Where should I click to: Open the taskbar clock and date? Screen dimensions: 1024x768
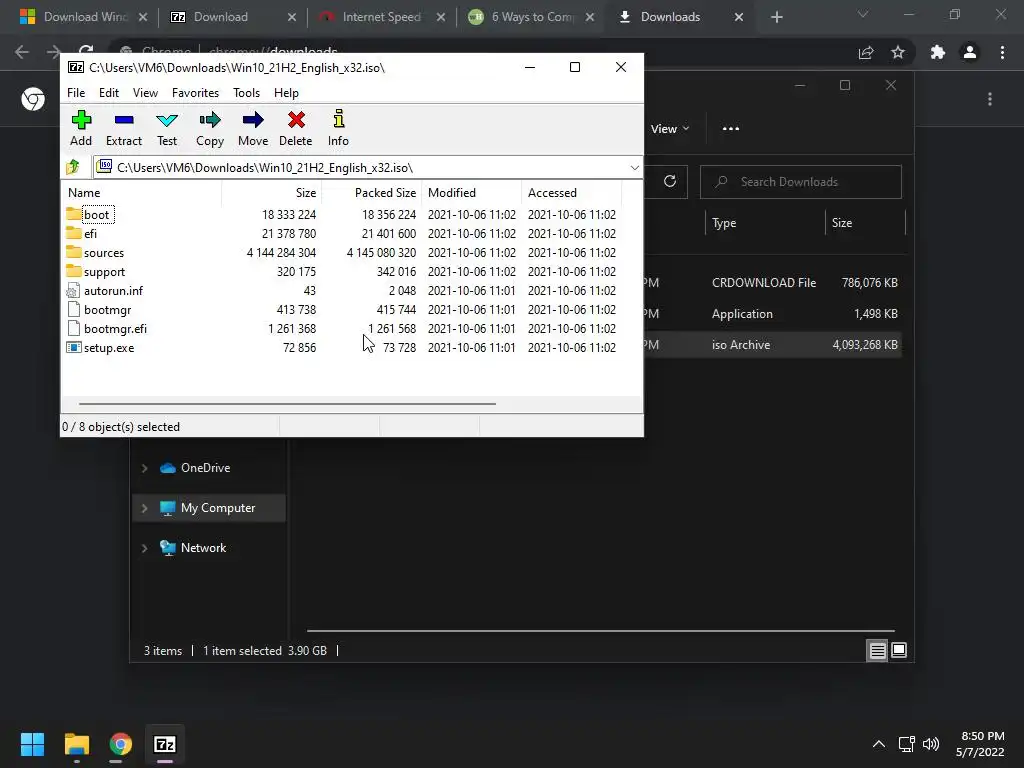(x=980, y=744)
